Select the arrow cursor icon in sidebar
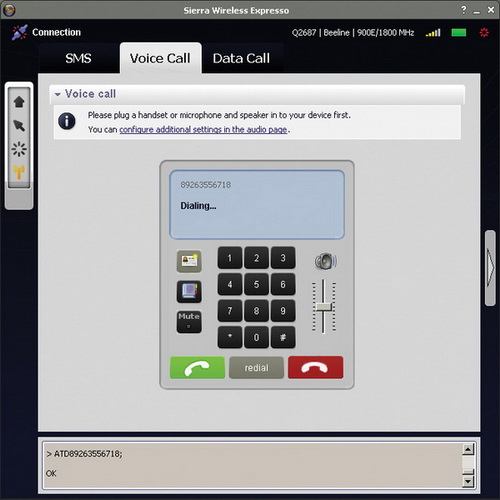 pyautogui.click(x=19, y=125)
